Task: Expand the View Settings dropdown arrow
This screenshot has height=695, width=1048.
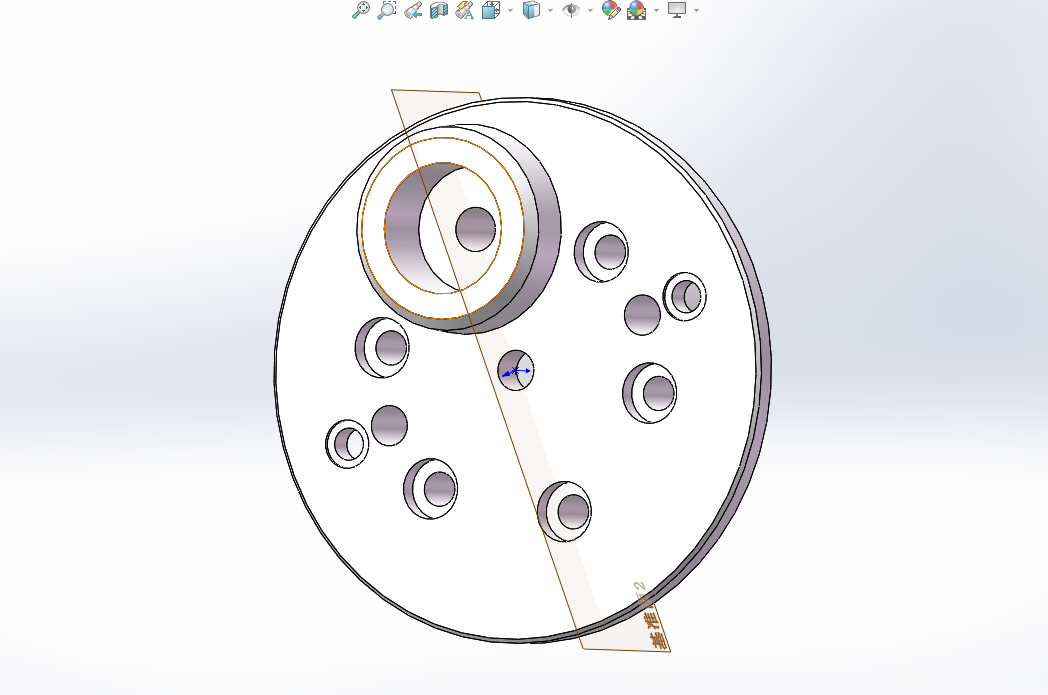Action: [696, 10]
